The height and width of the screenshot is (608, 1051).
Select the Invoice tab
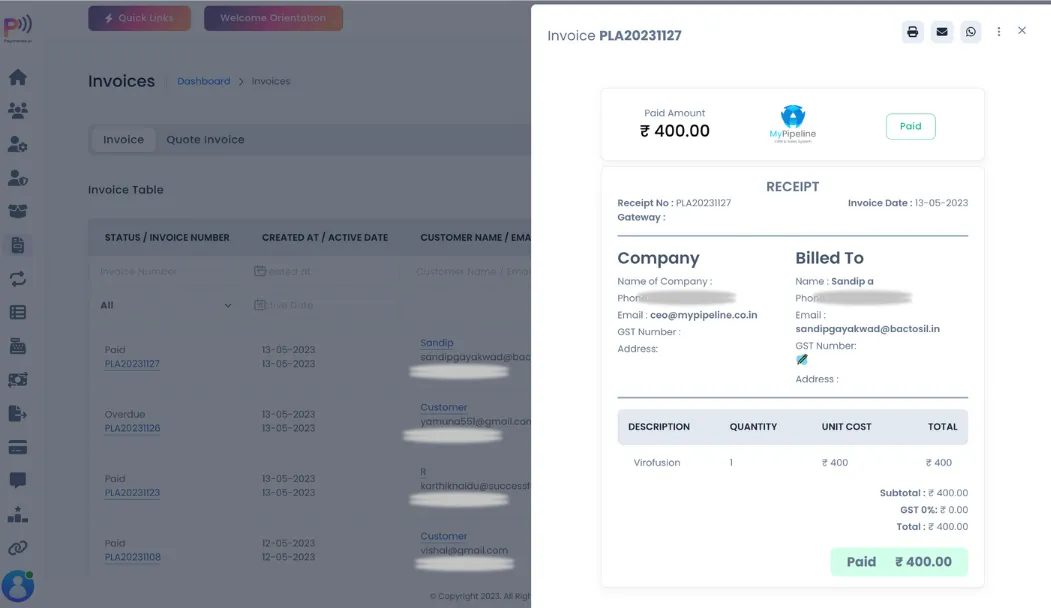tap(124, 140)
